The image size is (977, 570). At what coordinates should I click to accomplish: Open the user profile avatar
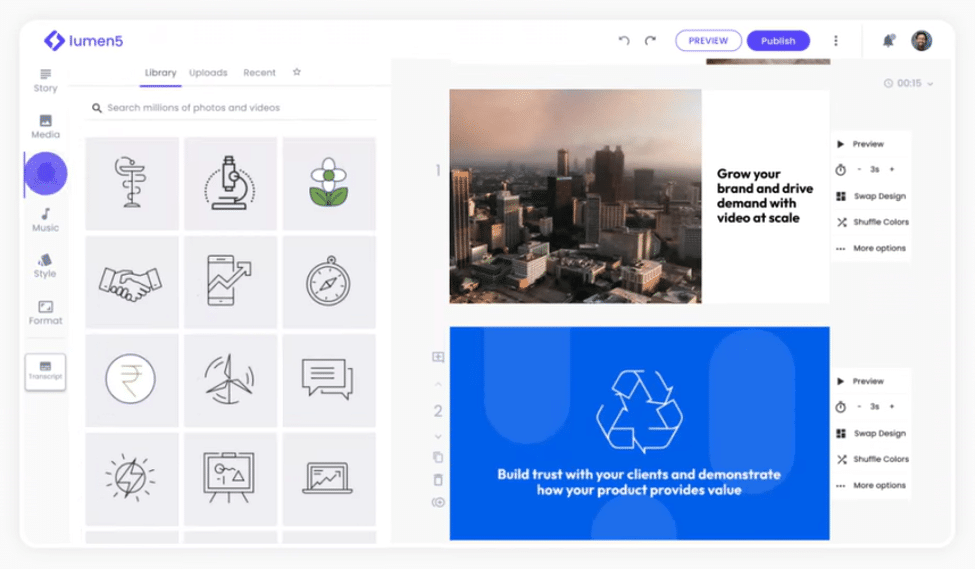coord(922,40)
